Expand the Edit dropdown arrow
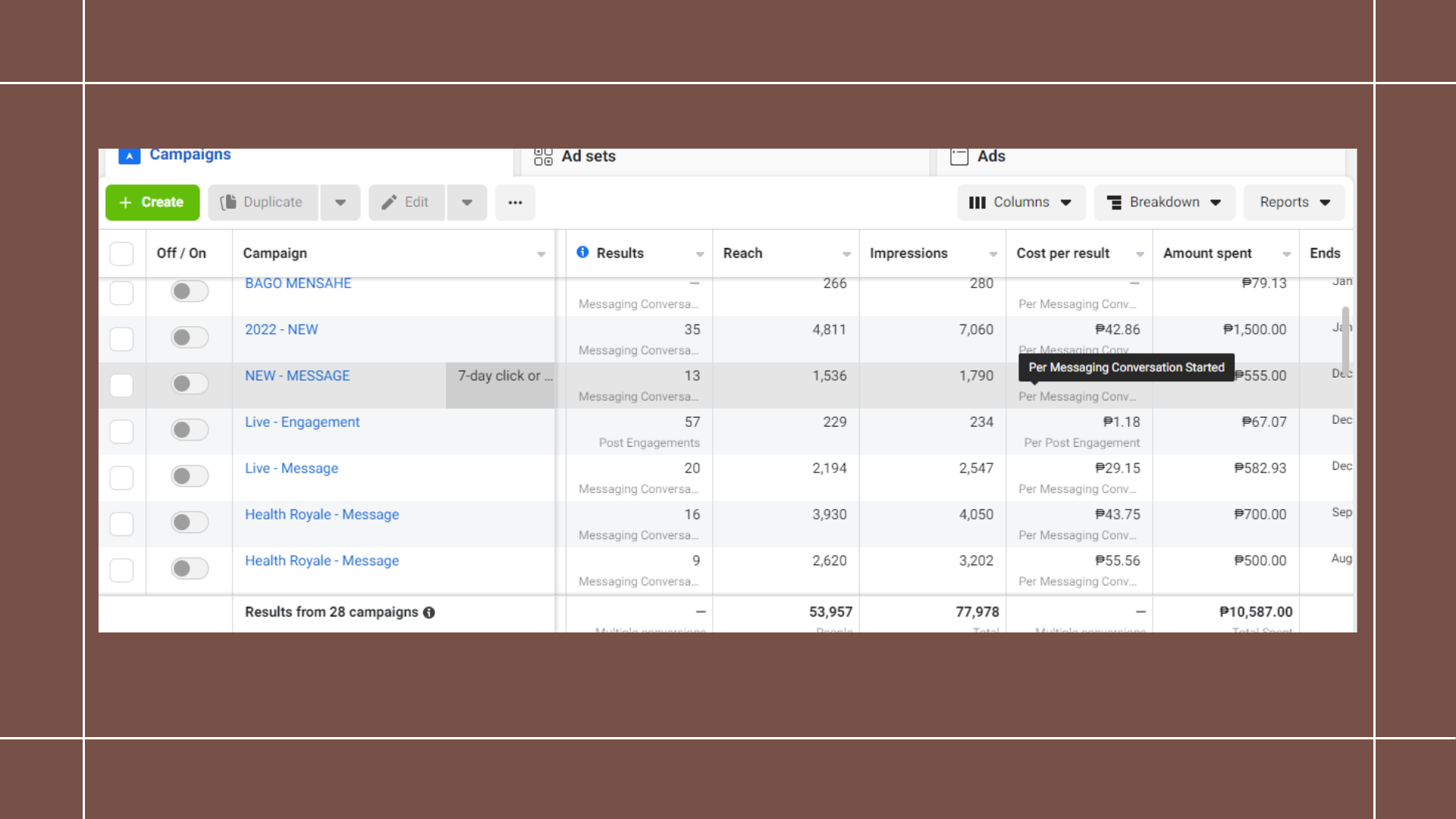Screen dimensions: 1456x819 point(467,202)
